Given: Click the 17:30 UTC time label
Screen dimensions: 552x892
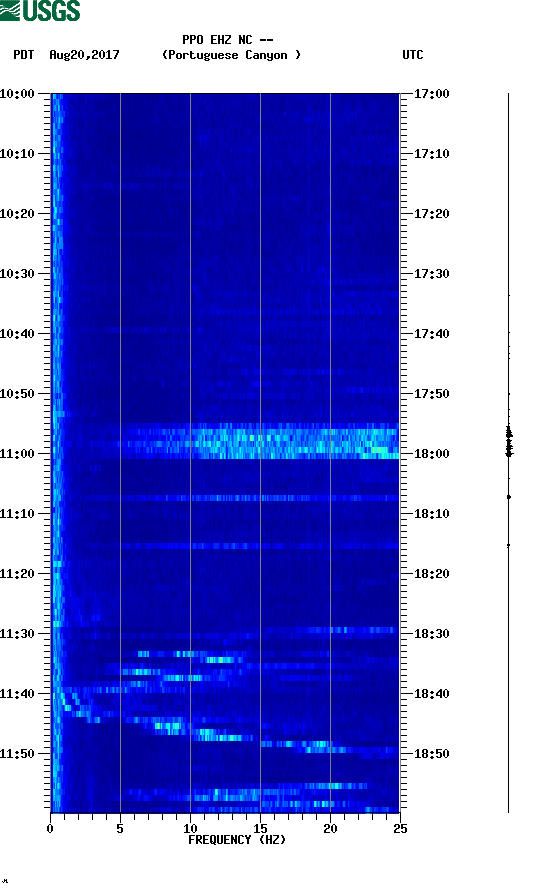Looking at the screenshot, I should tap(431, 274).
